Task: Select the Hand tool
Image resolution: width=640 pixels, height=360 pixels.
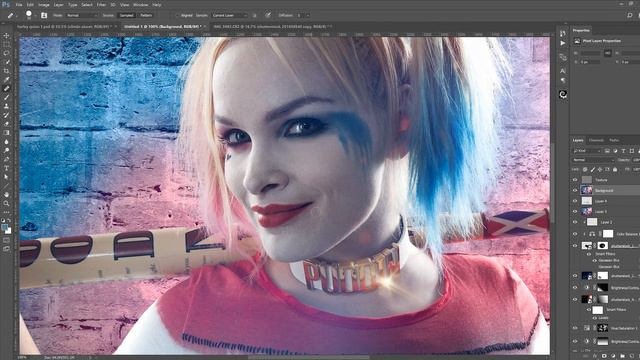Action: click(x=7, y=195)
